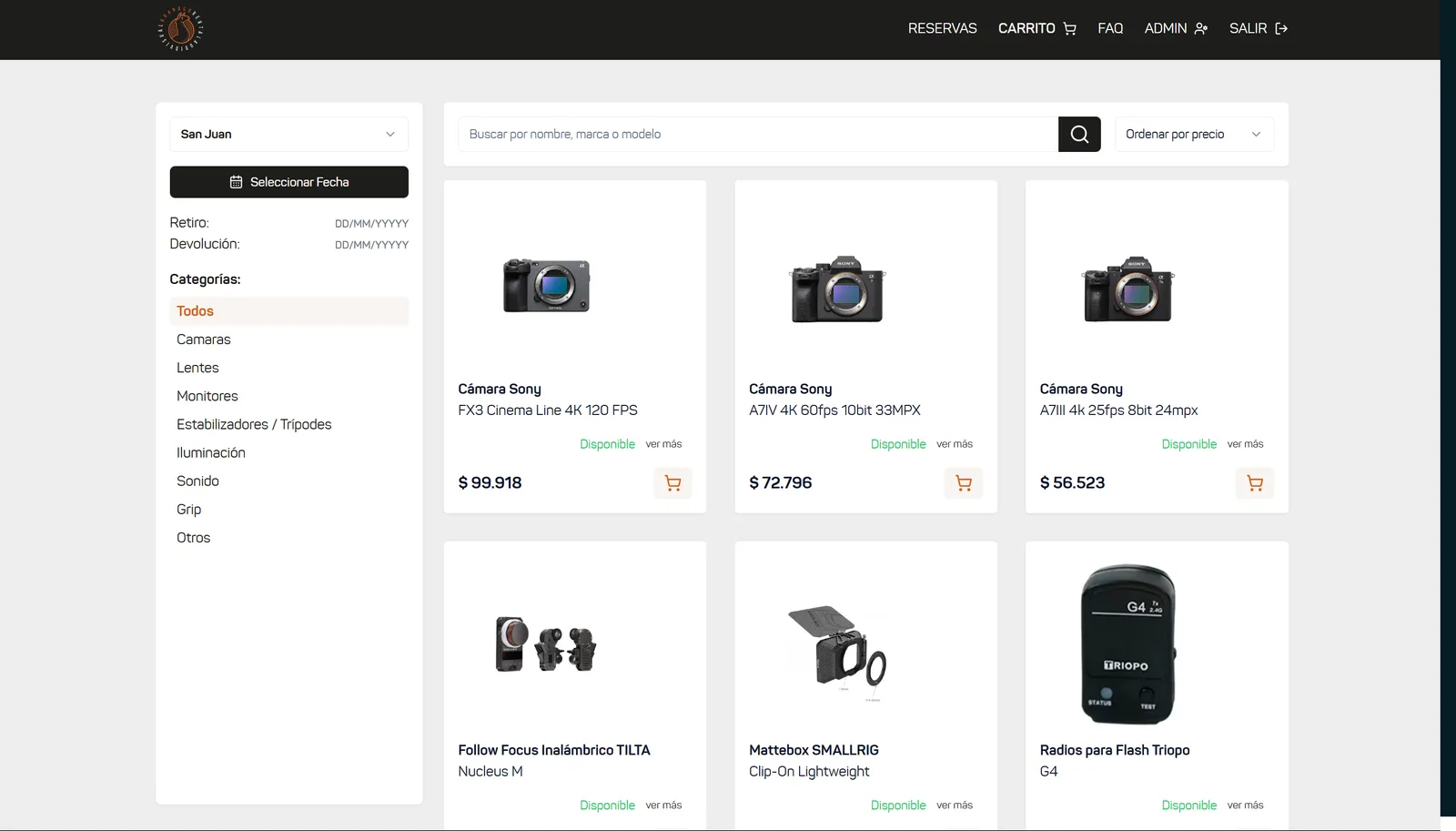Viewport: 1456px width, 831px height.
Task: Open the Ordenar por precio dropdown
Action: [x=1194, y=134]
